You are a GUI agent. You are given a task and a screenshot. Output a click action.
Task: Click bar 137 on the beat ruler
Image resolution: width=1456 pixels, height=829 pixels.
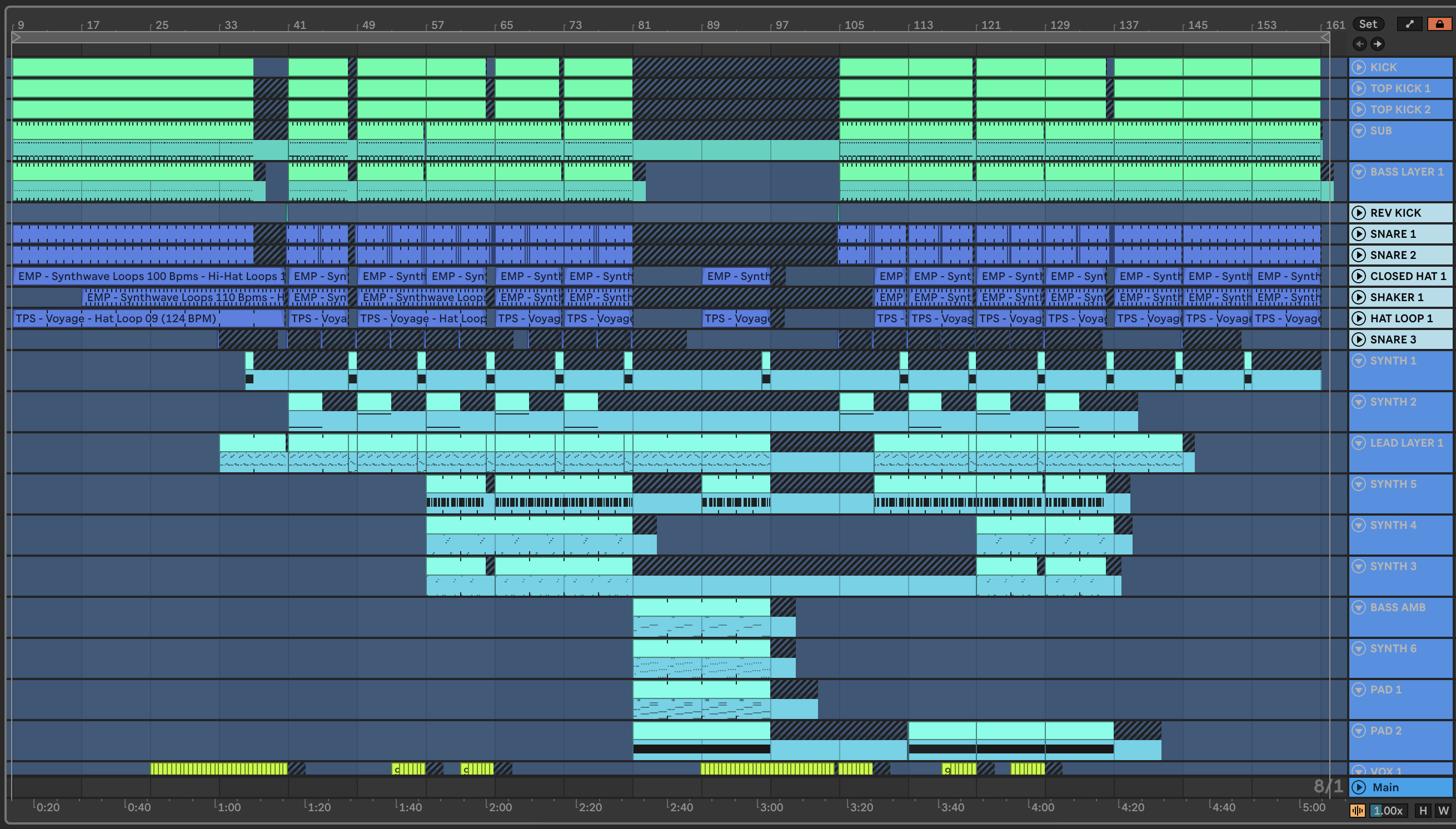(x=1129, y=25)
